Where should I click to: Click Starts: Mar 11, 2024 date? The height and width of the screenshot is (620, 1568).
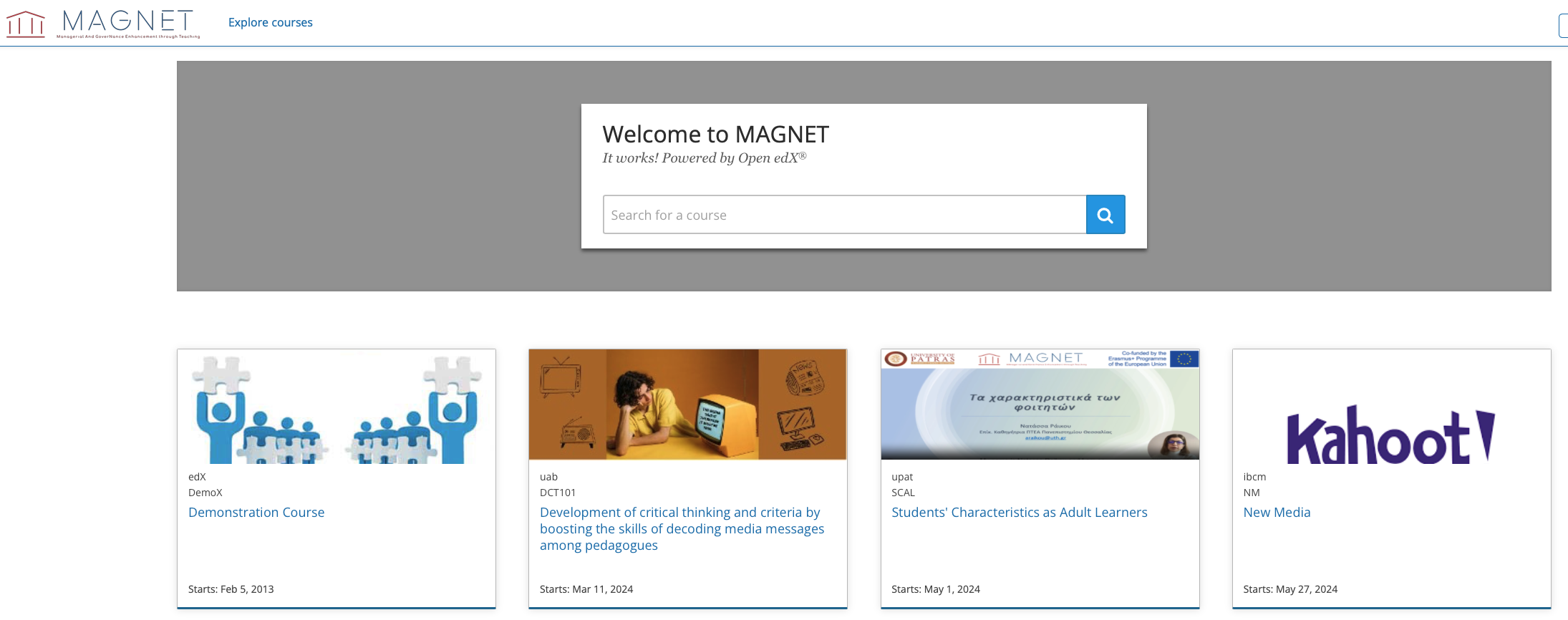pyautogui.click(x=586, y=589)
